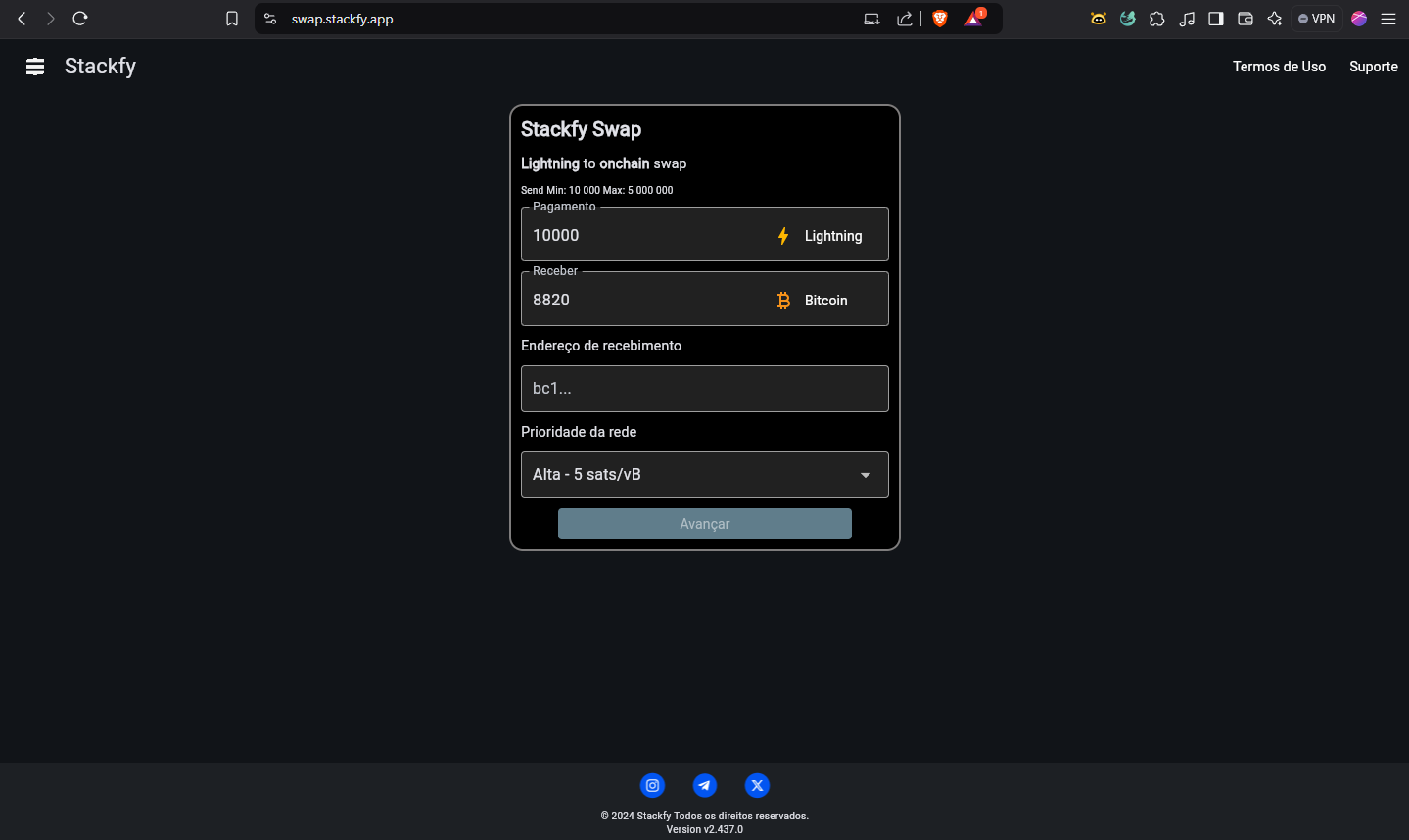Viewport: 1409px width, 840px height.
Task: Click the copyright 2024 Stackfy text
Action: 705,816
